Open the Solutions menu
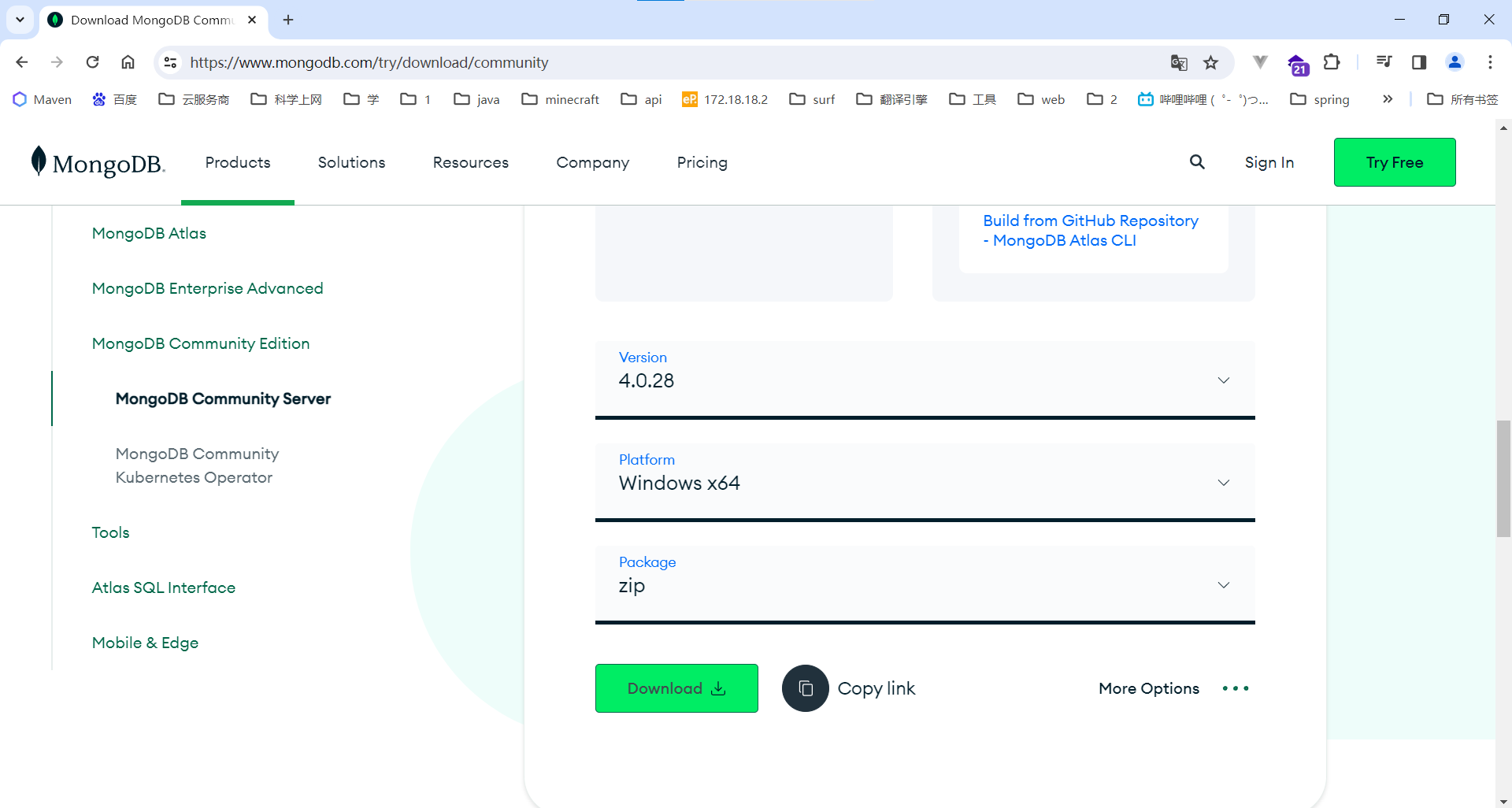The height and width of the screenshot is (808, 1512). [351, 162]
